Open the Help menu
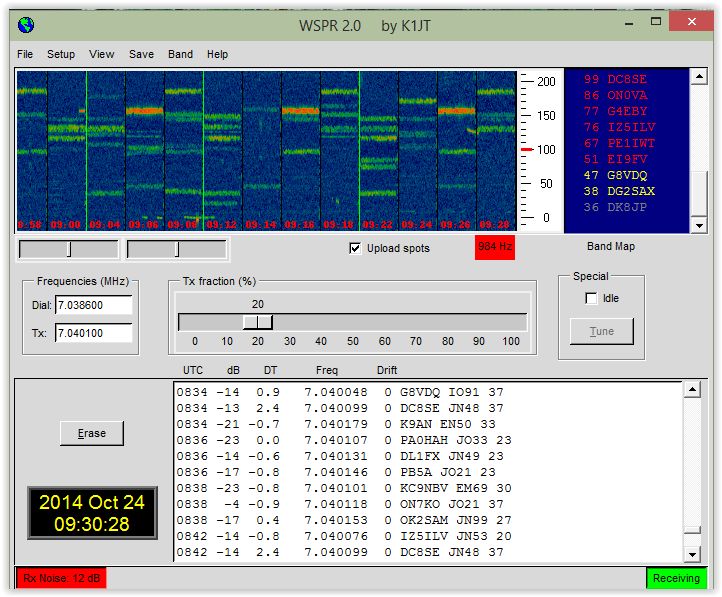Screen dimensions: 722x597 click(x=217, y=54)
